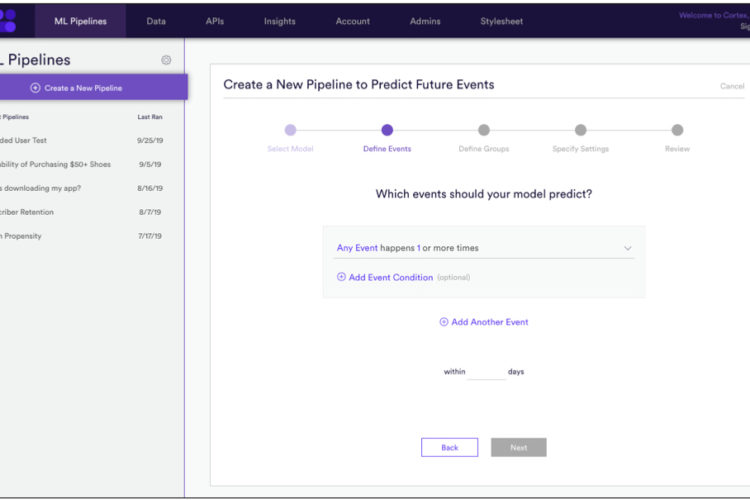Change the event count number 1
The image size is (750, 500).
click(419, 248)
